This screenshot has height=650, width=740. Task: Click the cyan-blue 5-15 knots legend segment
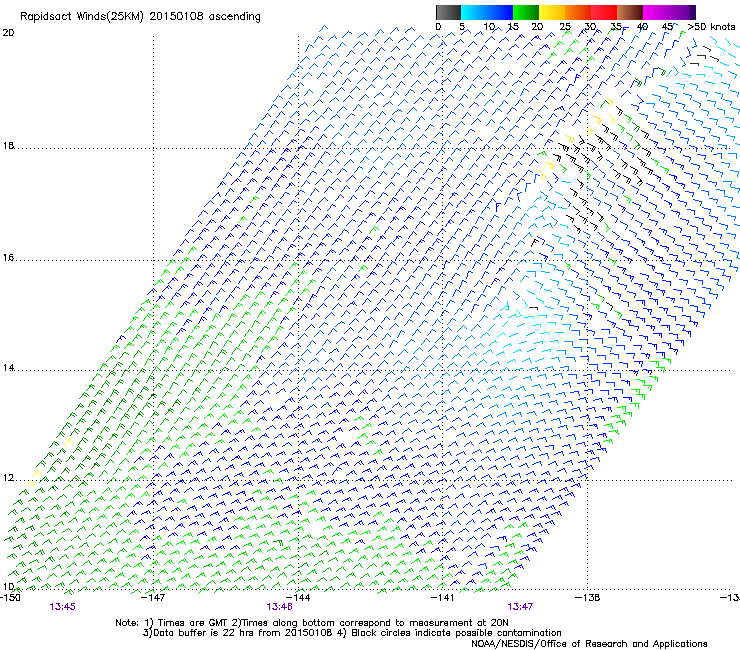click(x=487, y=12)
